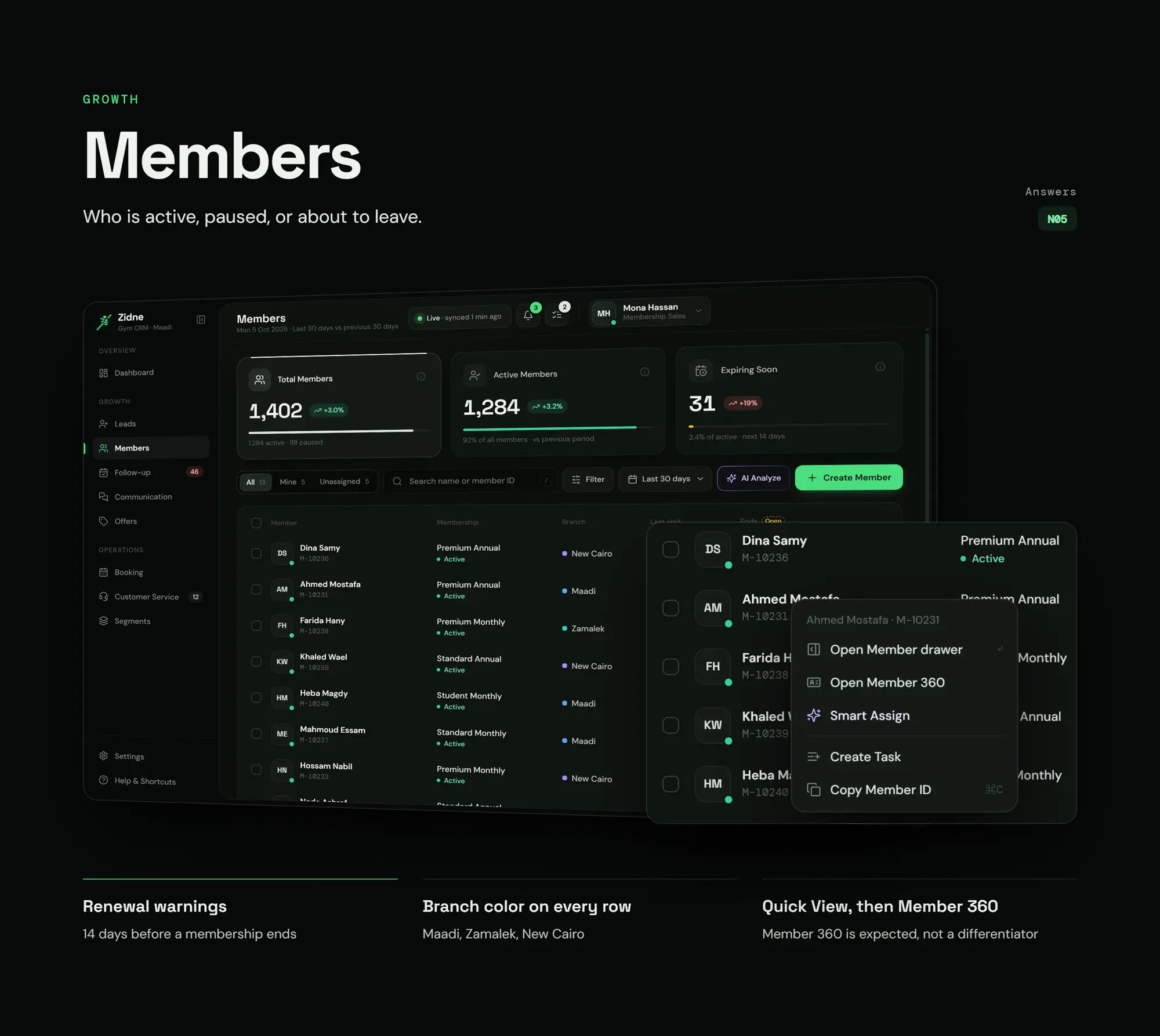Switch to the Mine tab
Screen dimensions: 1160x1036
point(292,482)
